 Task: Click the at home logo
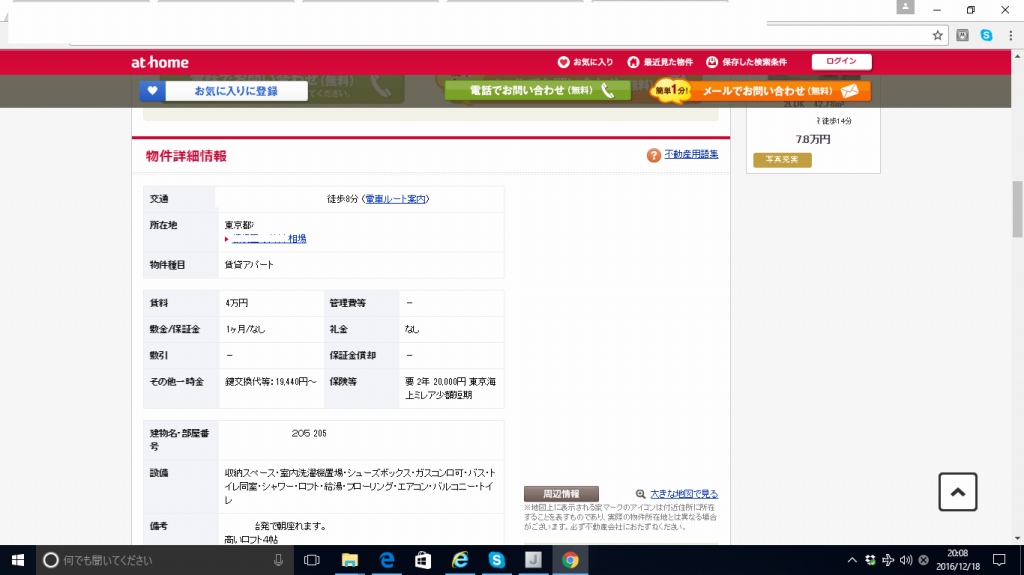tap(160, 62)
